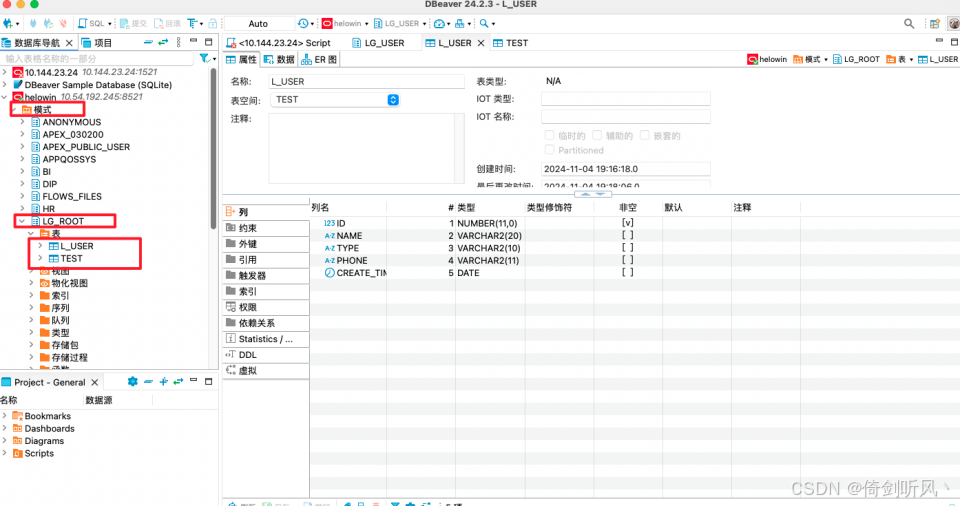Open the 依赖关系 section
The height and width of the screenshot is (506, 960).
[266, 323]
